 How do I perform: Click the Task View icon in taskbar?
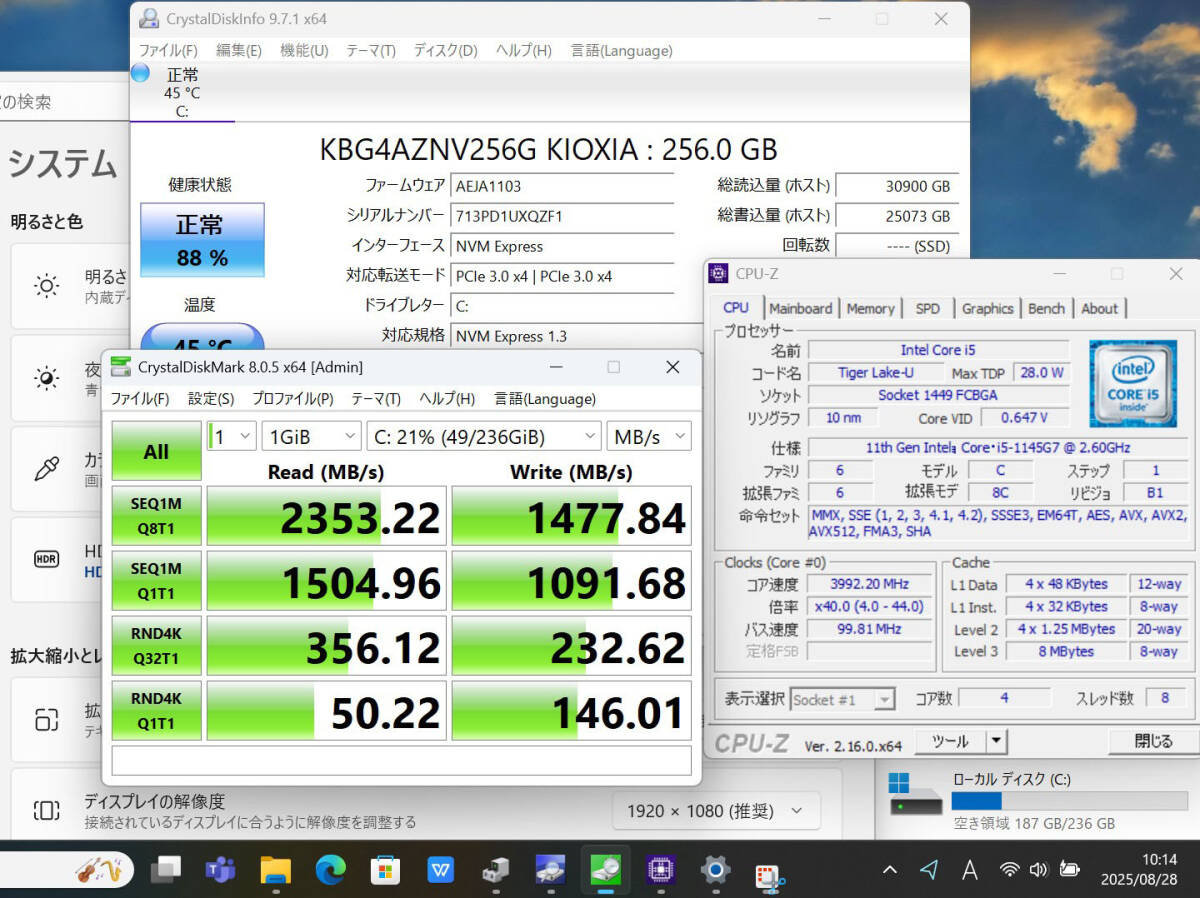tap(166, 870)
